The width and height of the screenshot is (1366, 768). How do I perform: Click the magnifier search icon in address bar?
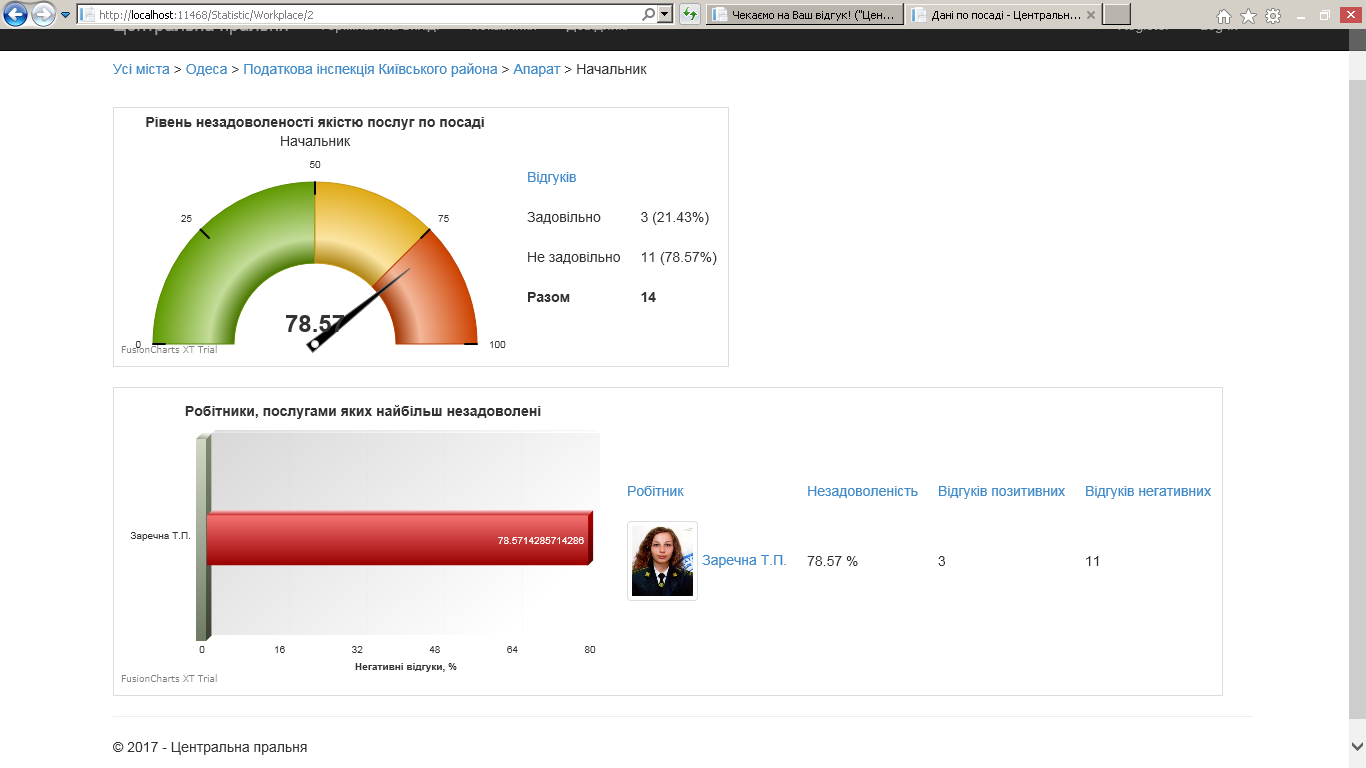pos(649,15)
